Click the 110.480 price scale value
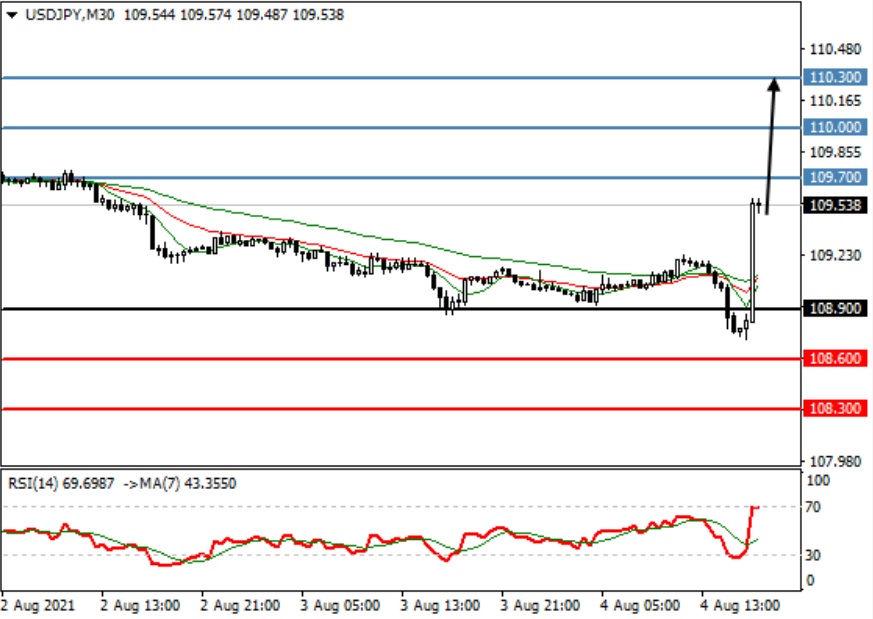The height and width of the screenshot is (619, 873). click(x=835, y=50)
